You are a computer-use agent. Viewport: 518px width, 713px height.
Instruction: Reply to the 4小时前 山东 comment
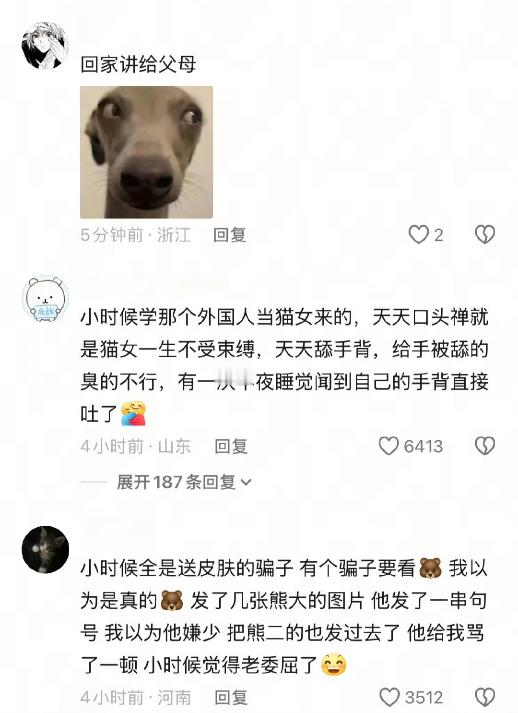[231, 446]
